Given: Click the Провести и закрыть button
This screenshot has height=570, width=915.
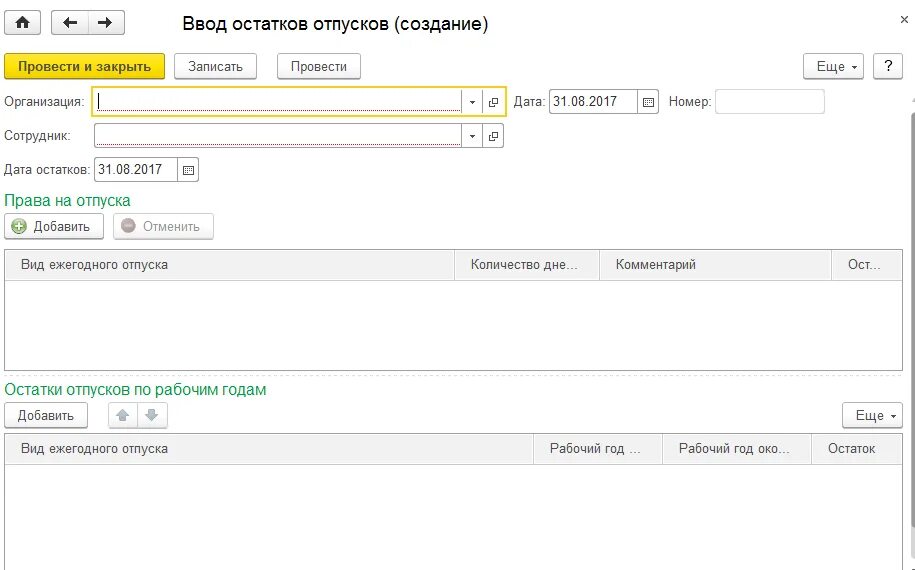Looking at the screenshot, I should [x=85, y=67].
